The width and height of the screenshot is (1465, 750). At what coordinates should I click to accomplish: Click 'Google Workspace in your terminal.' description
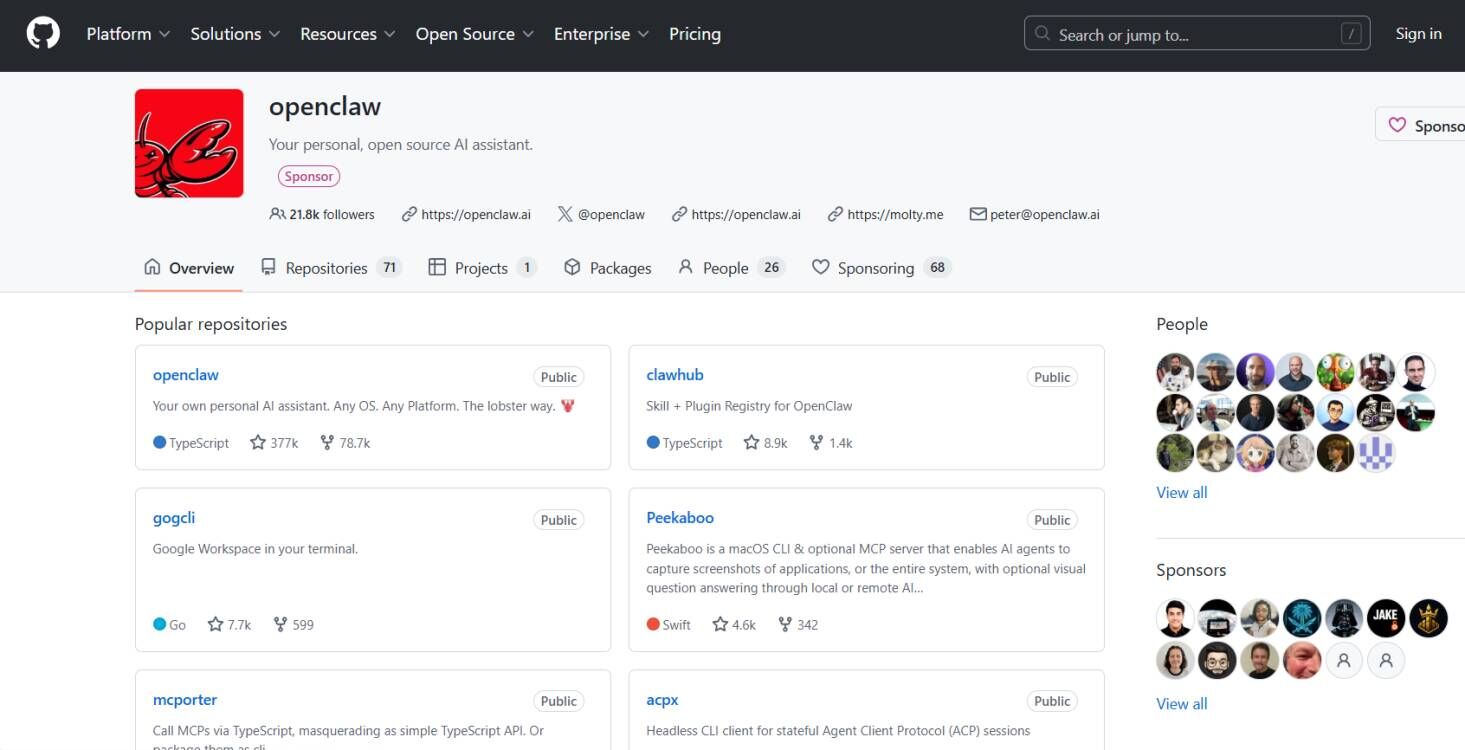pos(255,549)
